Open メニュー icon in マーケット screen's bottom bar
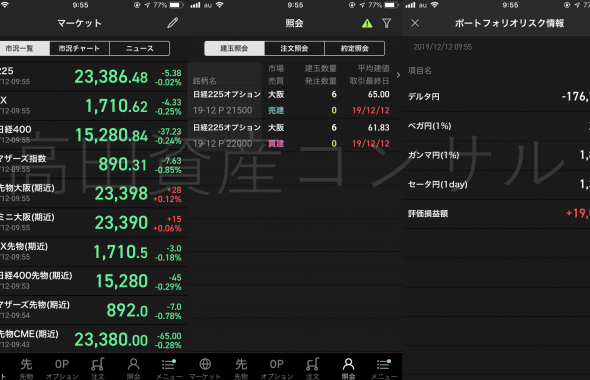This screenshot has width=590, height=380. [169, 368]
